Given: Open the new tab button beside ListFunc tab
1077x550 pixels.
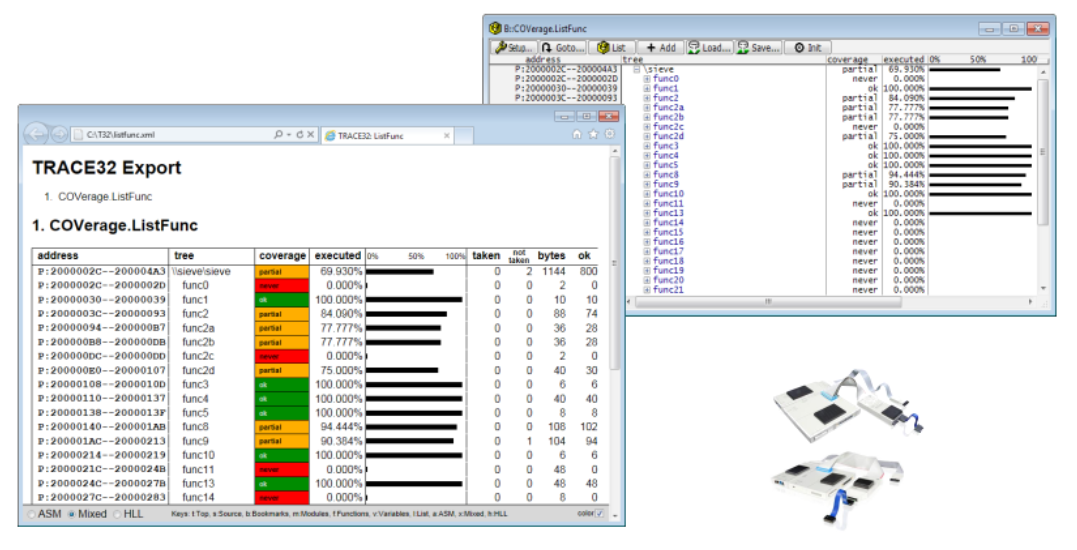Looking at the screenshot, I should point(464,136).
